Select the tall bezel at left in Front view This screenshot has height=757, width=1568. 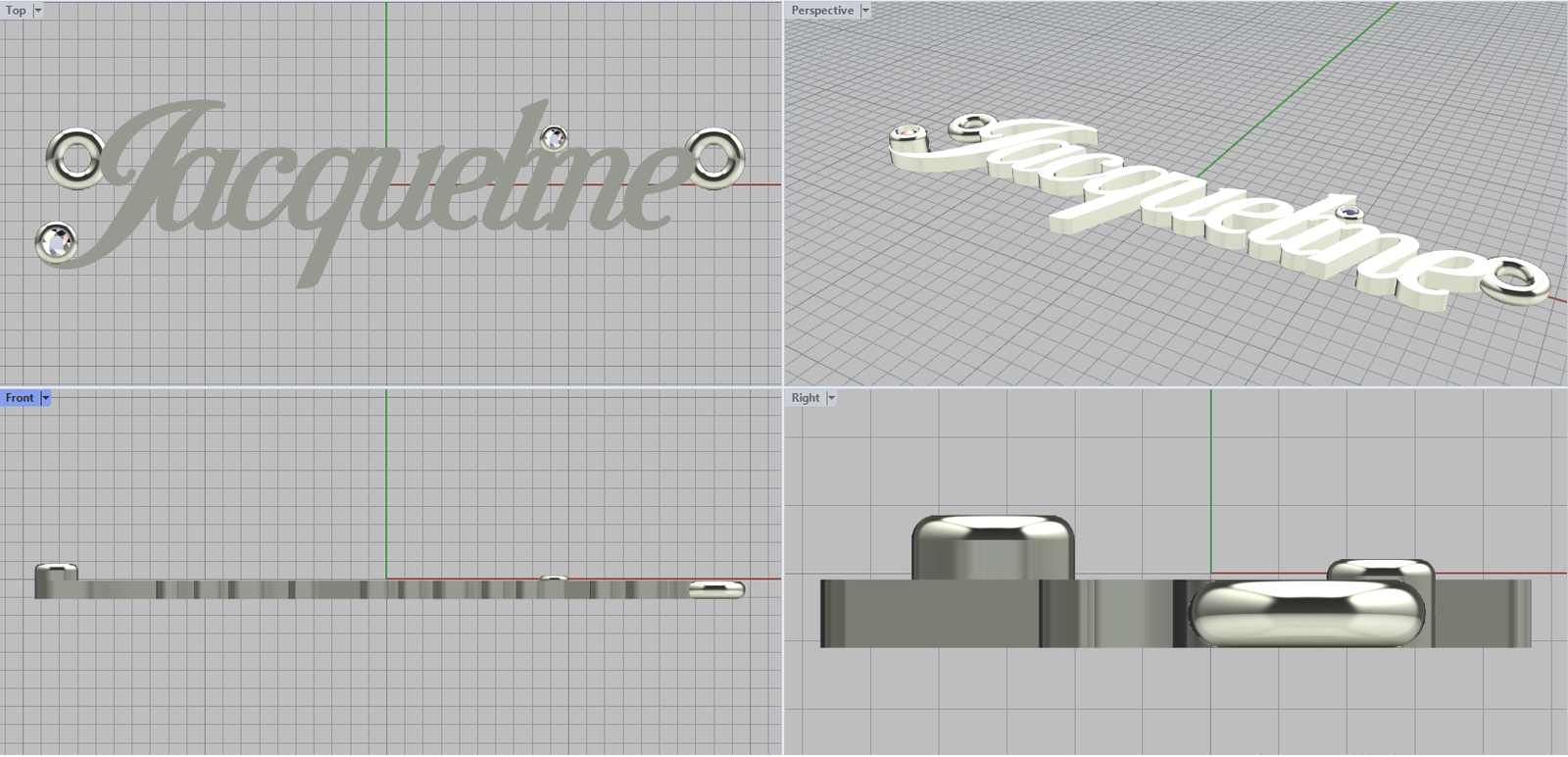coord(56,579)
